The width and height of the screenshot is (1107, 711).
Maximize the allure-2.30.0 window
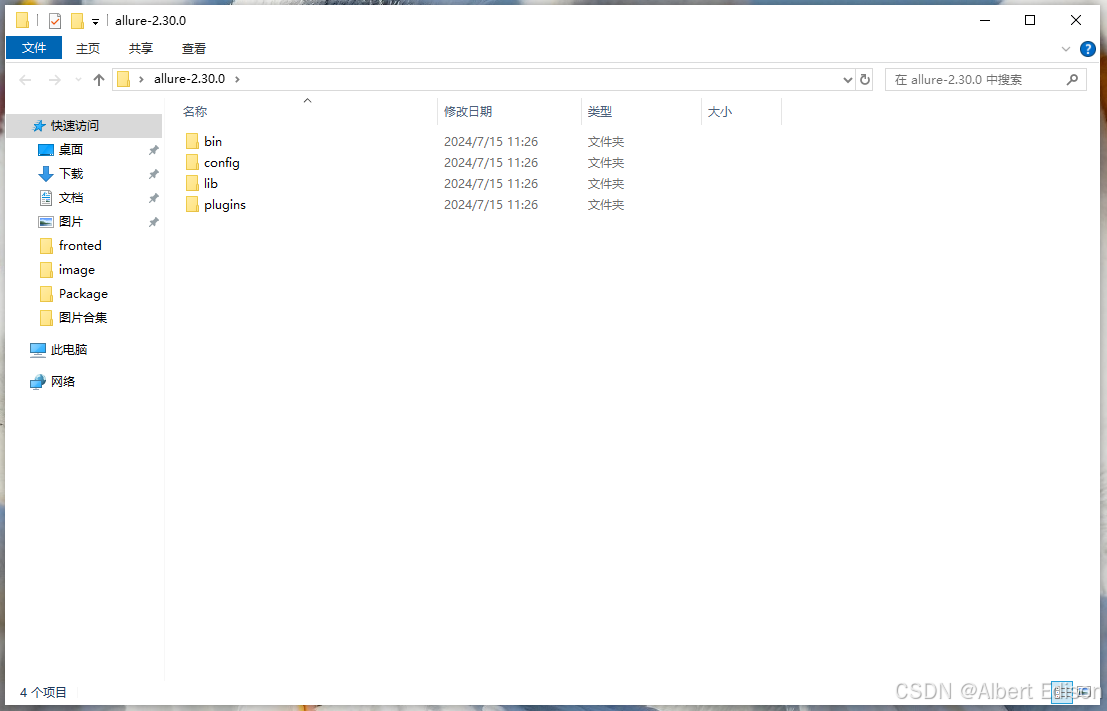(1030, 20)
